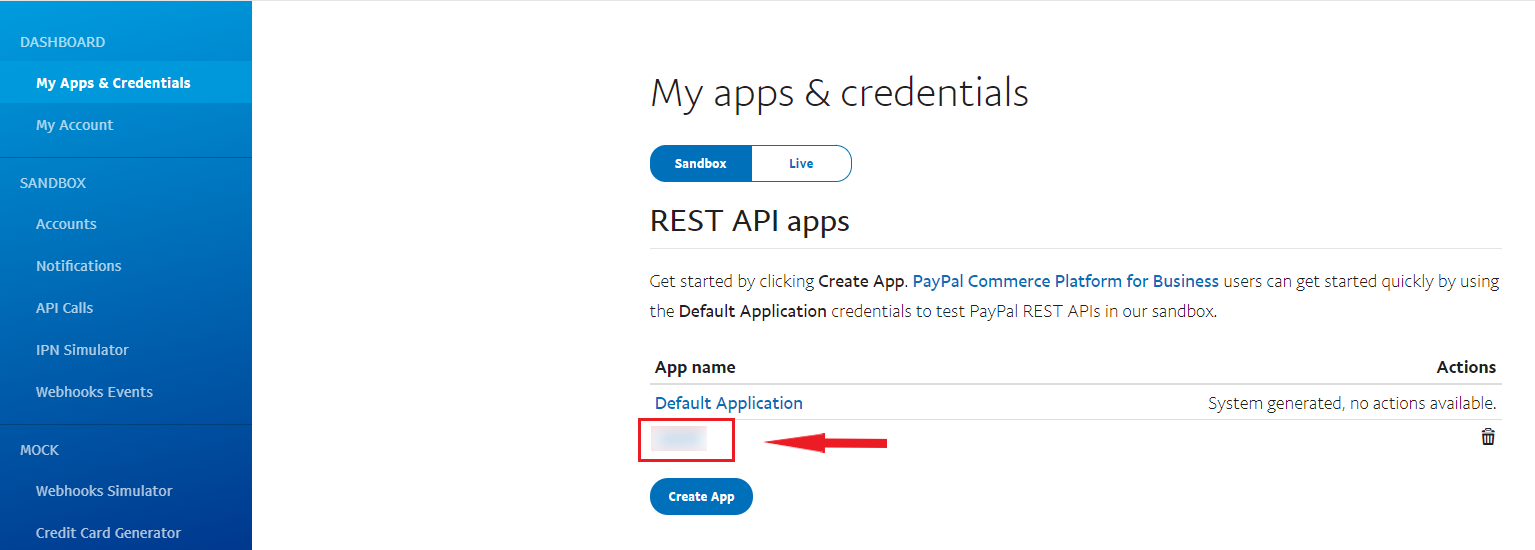The height and width of the screenshot is (550, 1535).
Task: Switch to Live environment
Action: (801, 163)
